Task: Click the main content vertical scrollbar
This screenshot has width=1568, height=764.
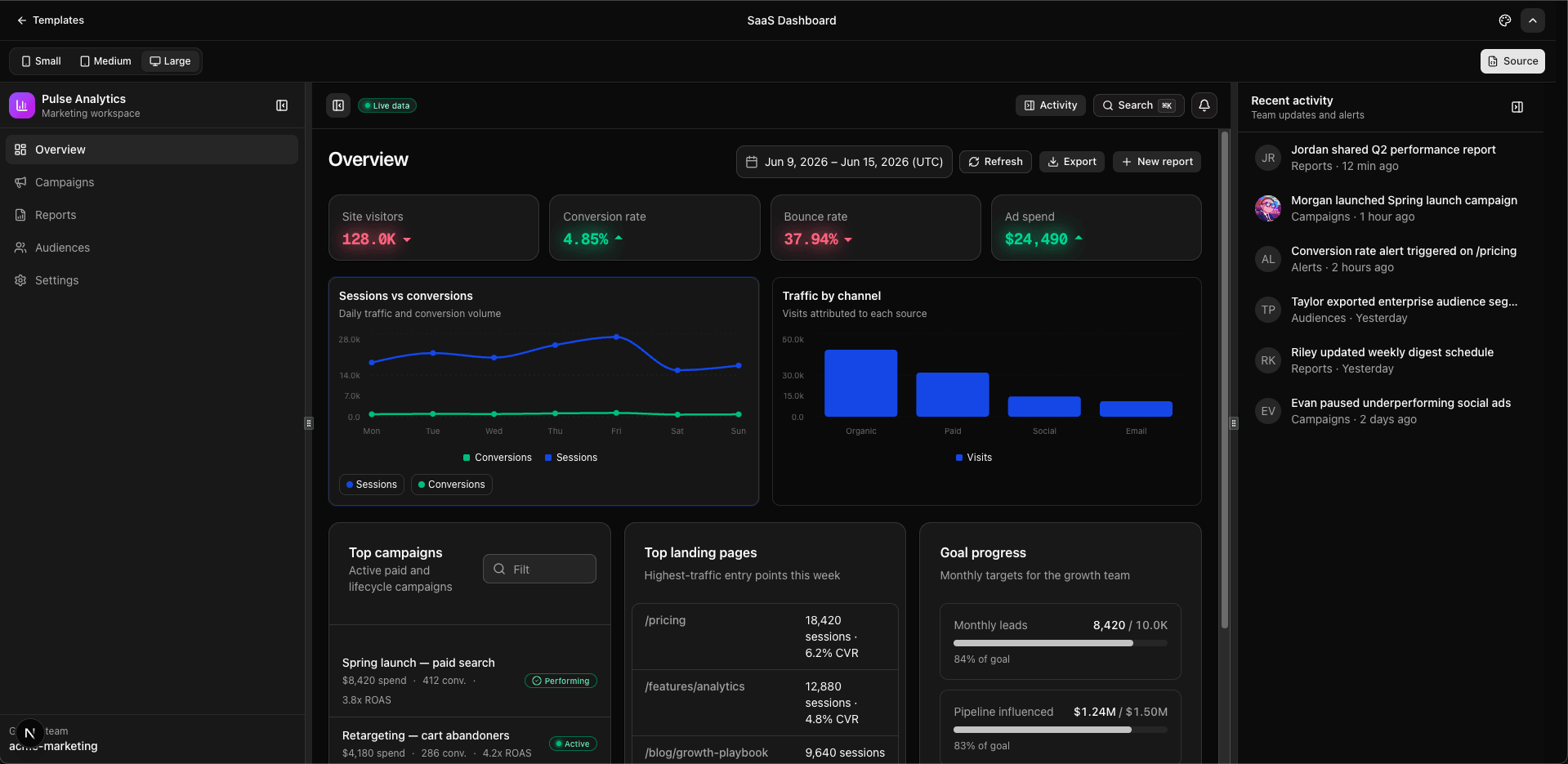Action: coord(1225,380)
